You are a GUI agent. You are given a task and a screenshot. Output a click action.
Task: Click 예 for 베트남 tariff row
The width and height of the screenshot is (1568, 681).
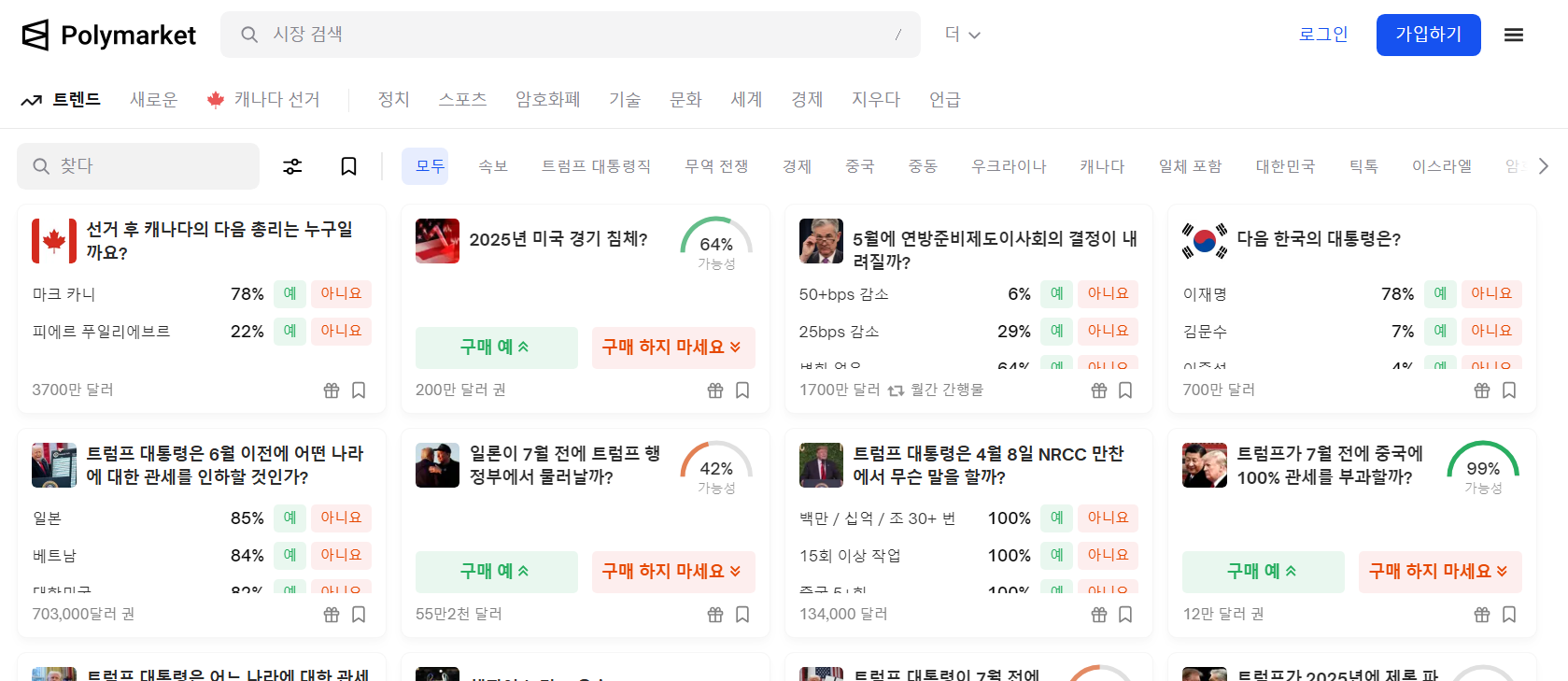click(290, 555)
